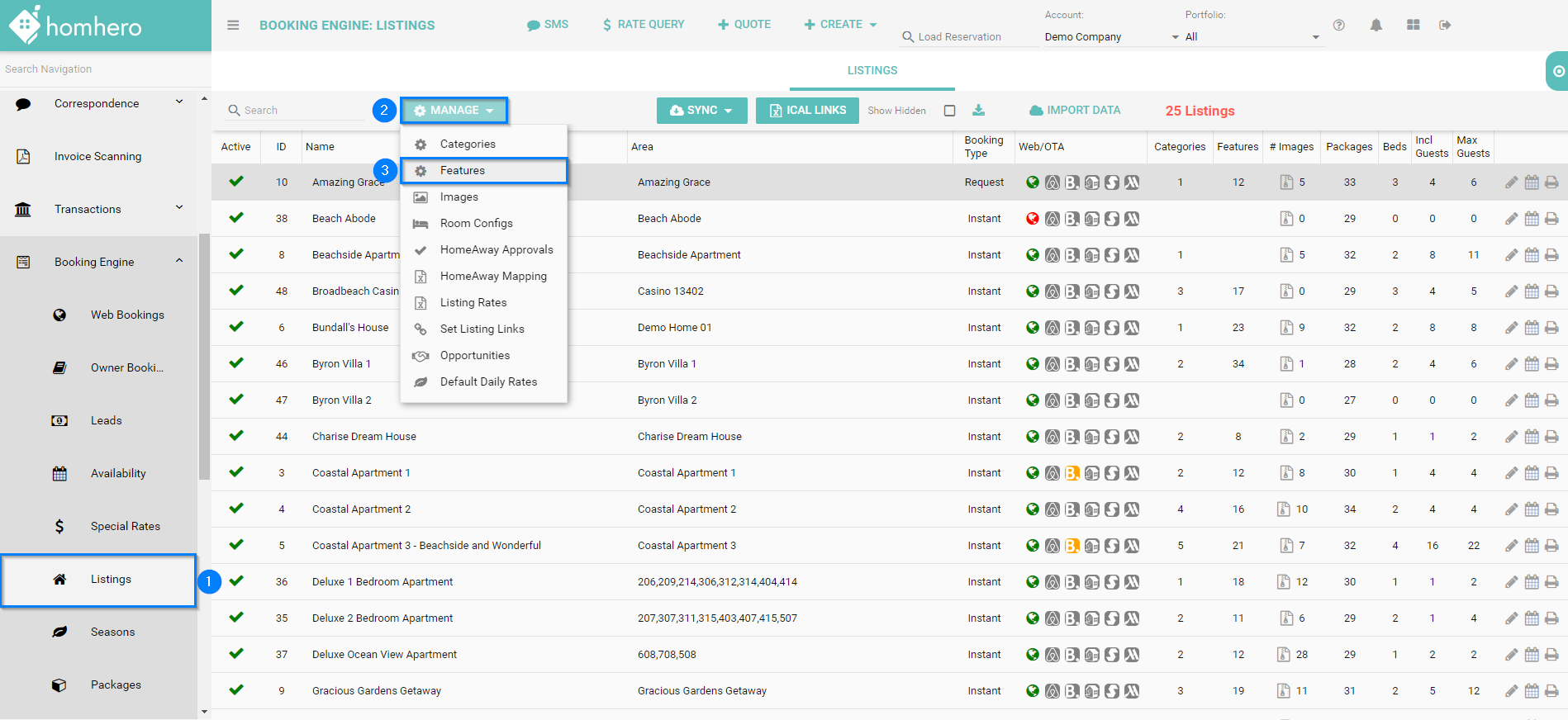Click the ICAL LINKS button

tap(807, 111)
